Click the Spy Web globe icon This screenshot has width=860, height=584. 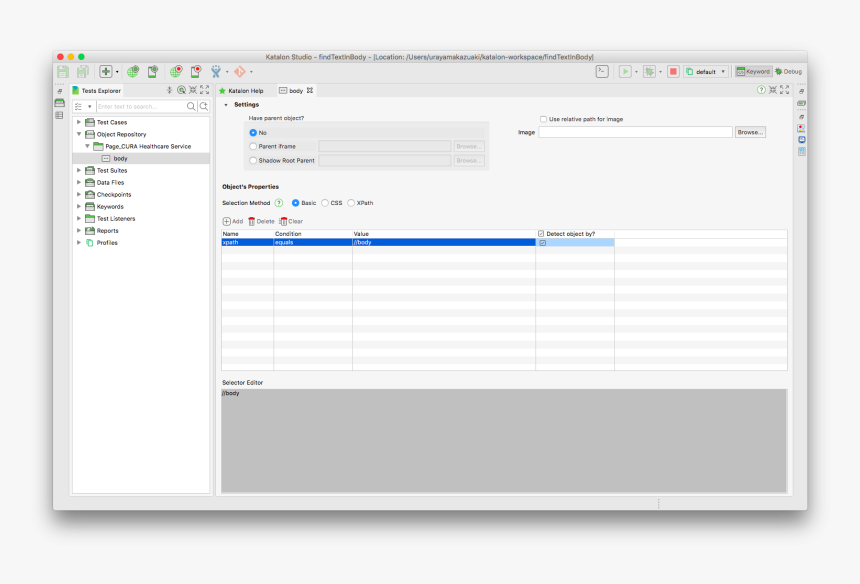[133, 72]
